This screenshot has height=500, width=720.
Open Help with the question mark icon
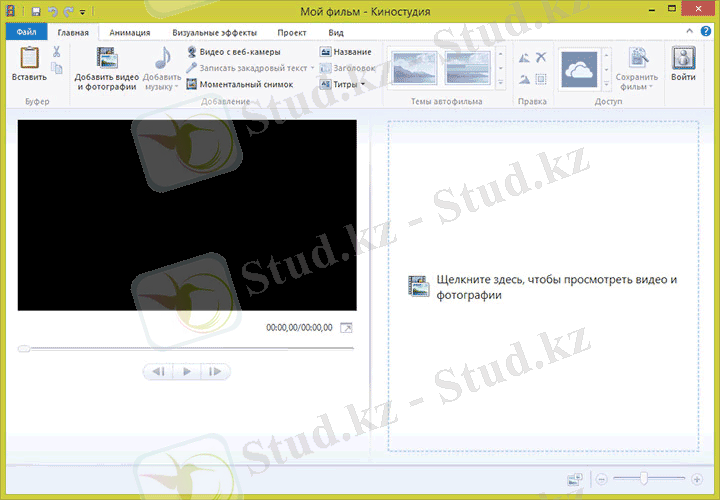[706, 31]
